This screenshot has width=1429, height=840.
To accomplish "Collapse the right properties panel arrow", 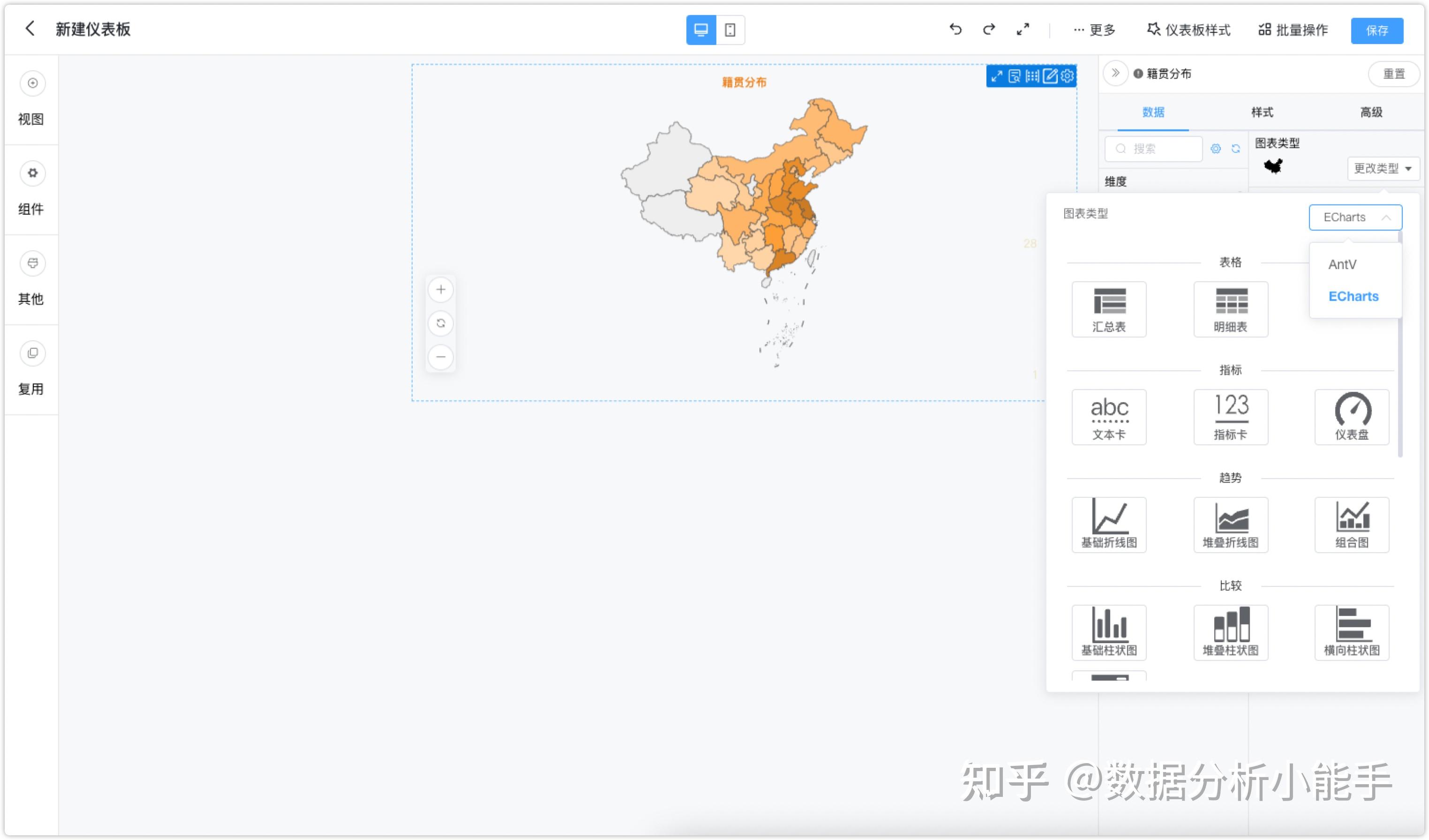I will (1115, 73).
